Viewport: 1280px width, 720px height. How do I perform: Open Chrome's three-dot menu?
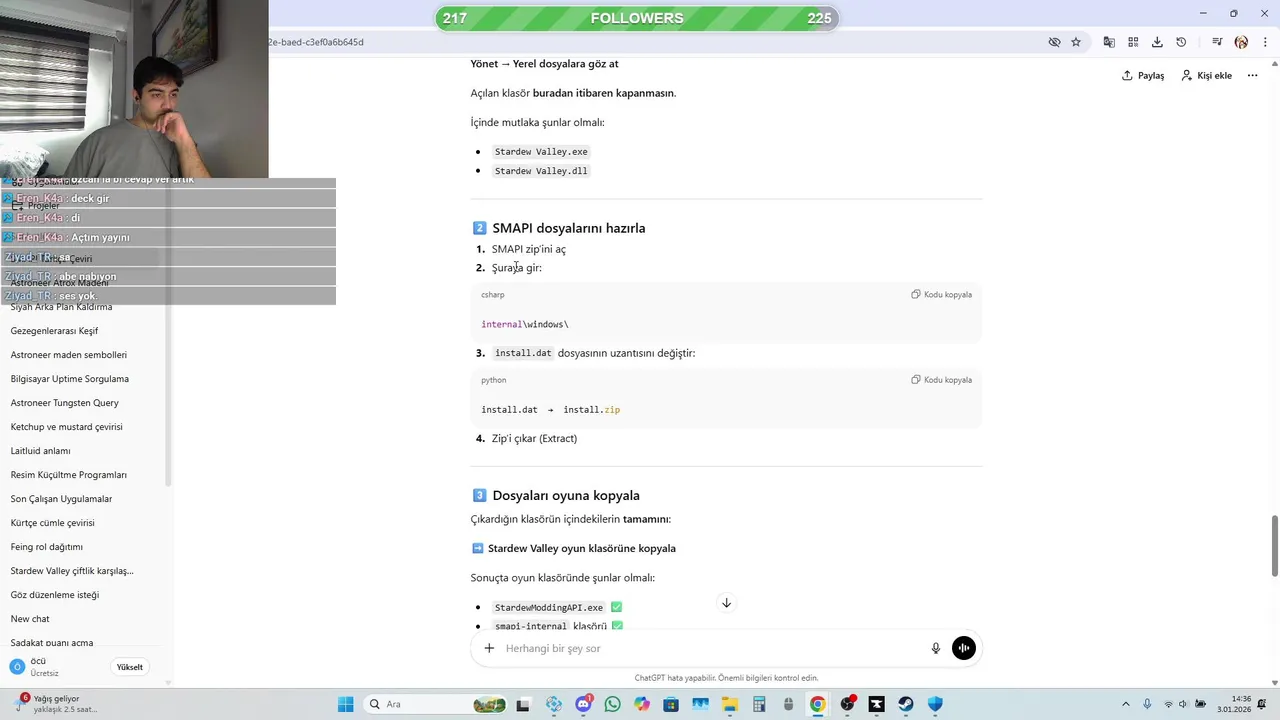click(1264, 42)
